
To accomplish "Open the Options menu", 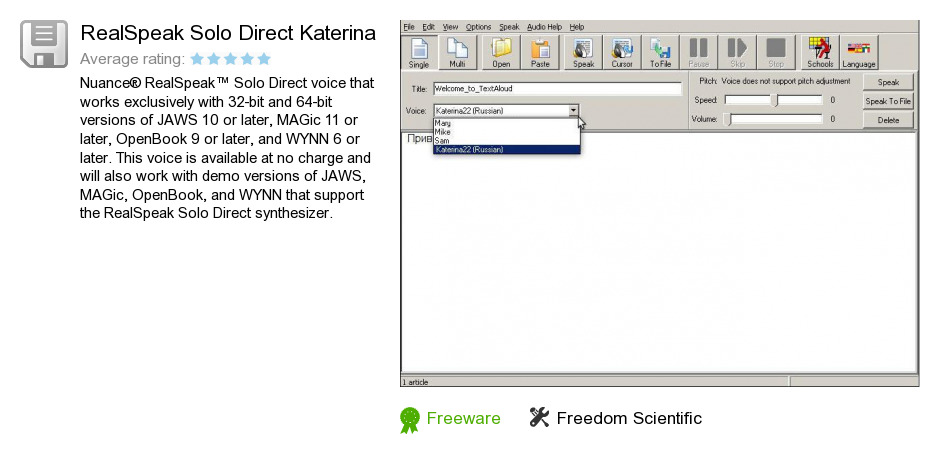I will click(478, 27).
